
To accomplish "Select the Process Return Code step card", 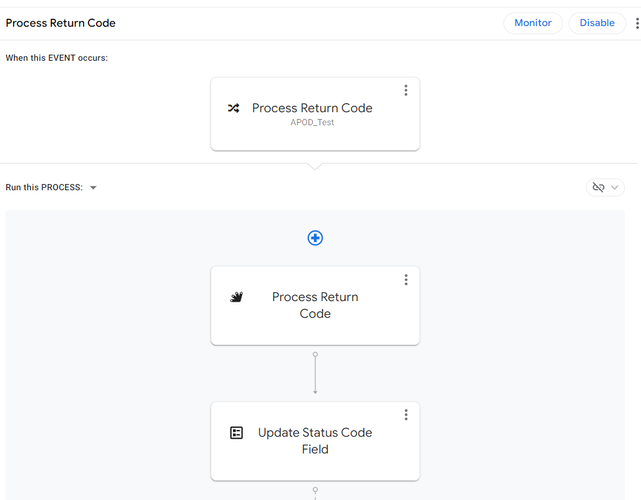I will tap(315, 305).
